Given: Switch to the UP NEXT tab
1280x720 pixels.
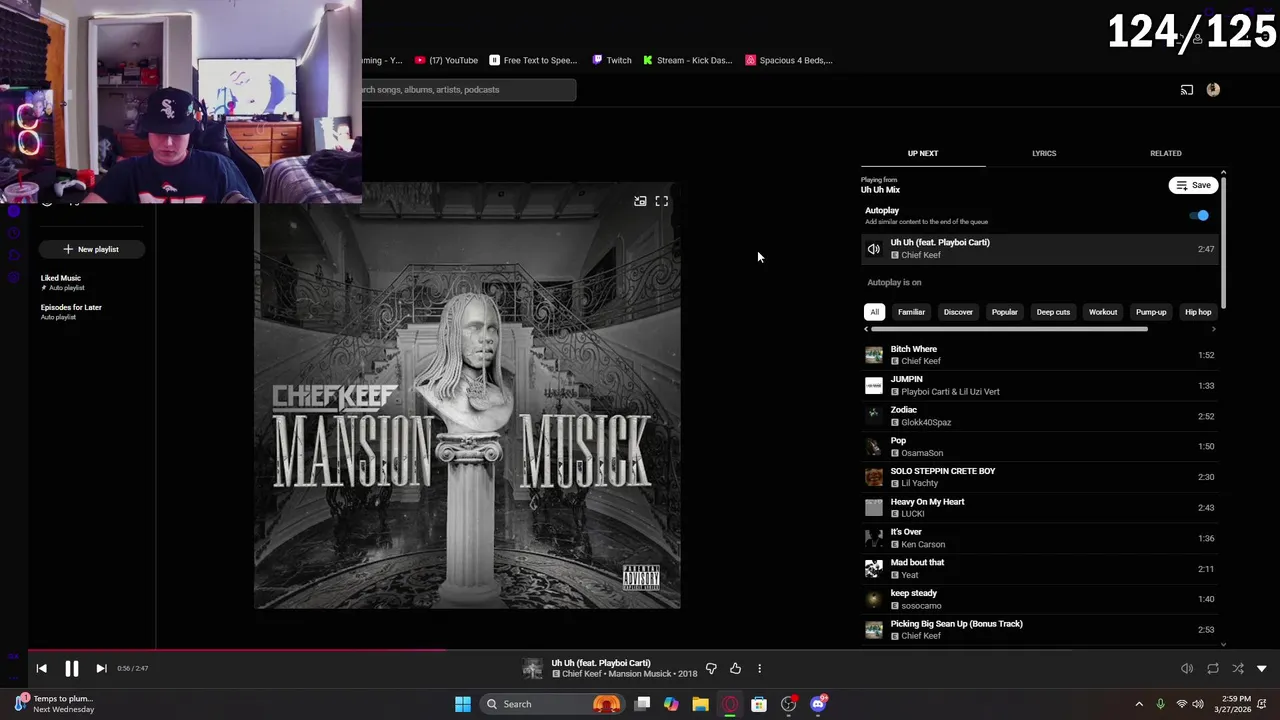Looking at the screenshot, I should tap(923, 153).
